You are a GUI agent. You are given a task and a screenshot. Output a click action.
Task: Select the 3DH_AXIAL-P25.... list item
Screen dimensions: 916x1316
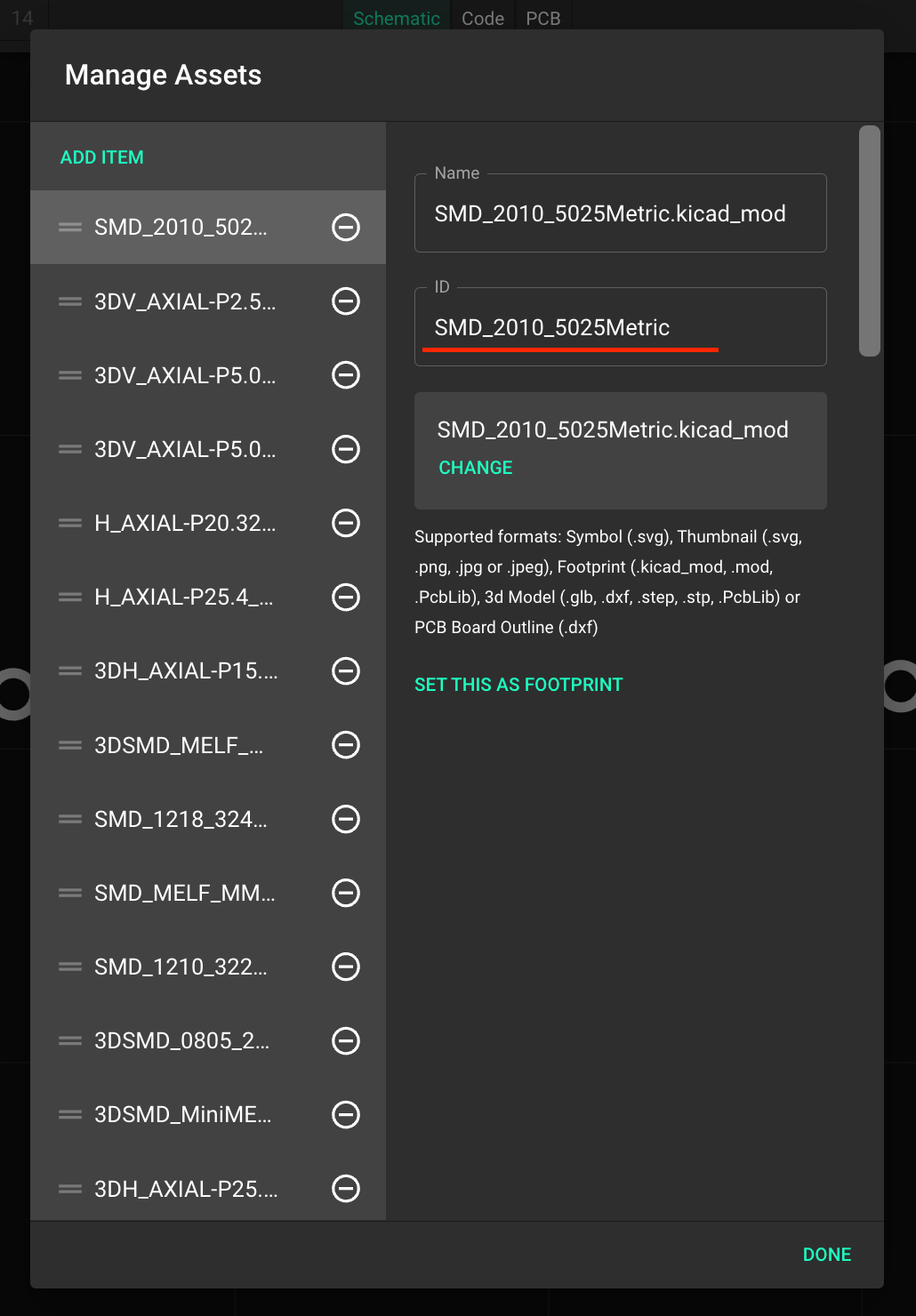point(208,1188)
